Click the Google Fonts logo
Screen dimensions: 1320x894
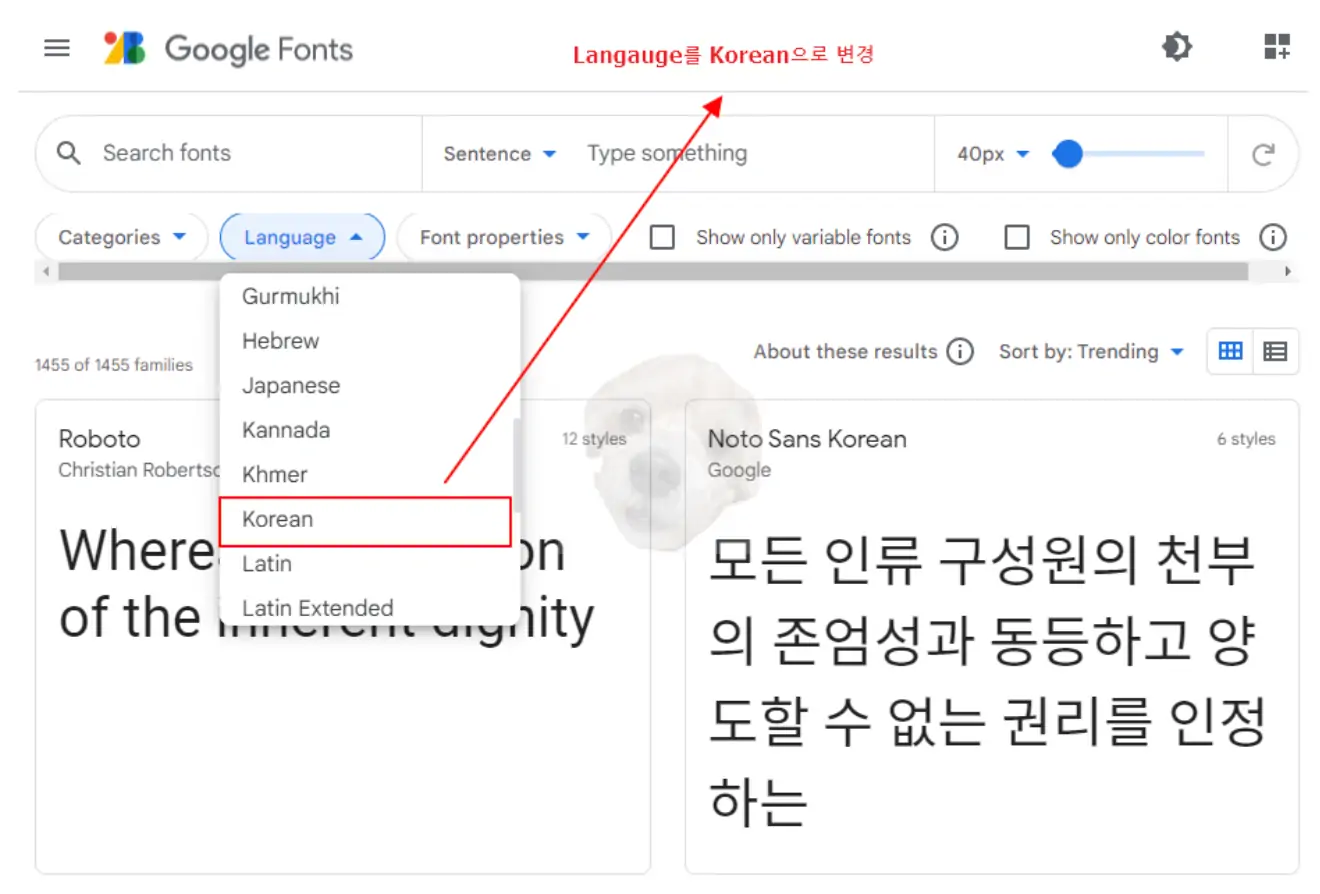226,48
